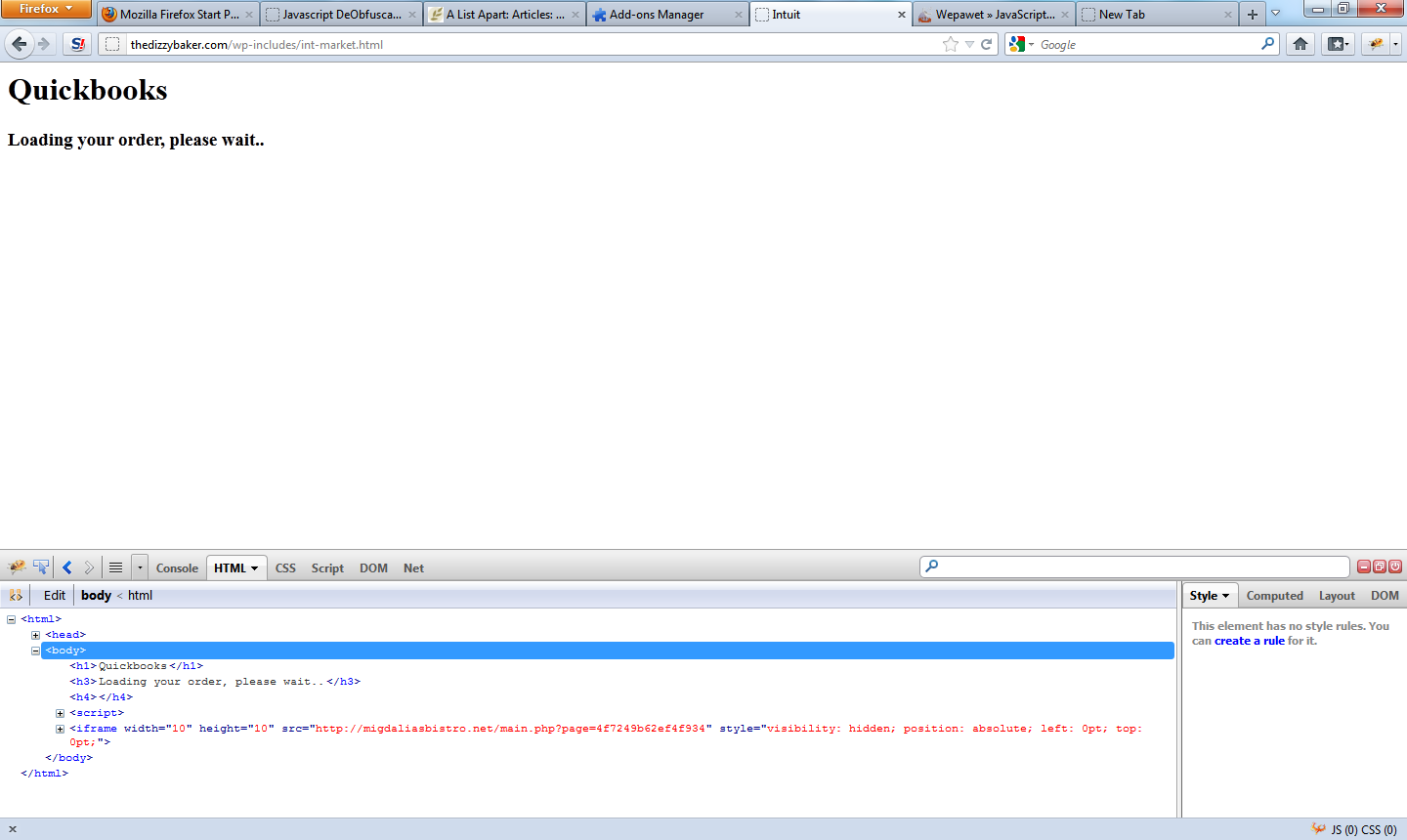Switch to the main DOM panel tab
Viewport: 1407px width, 840px height.
[x=373, y=568]
